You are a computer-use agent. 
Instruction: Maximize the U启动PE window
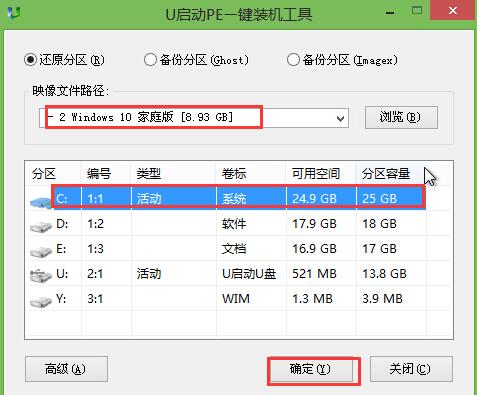pyautogui.click(x=417, y=11)
